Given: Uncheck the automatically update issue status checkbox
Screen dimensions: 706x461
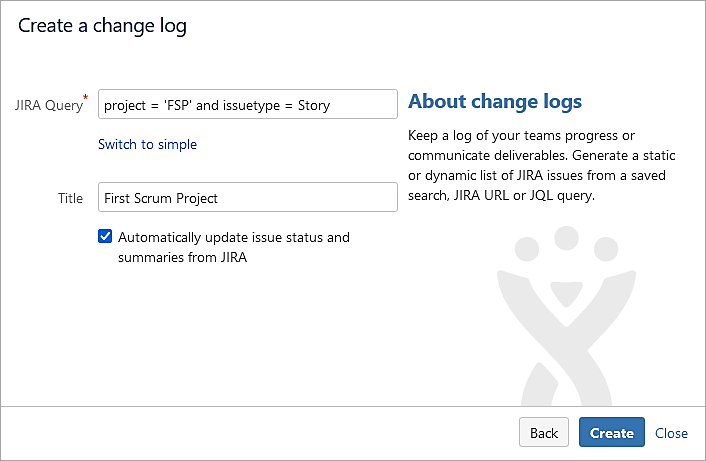Looking at the screenshot, I should [105, 237].
